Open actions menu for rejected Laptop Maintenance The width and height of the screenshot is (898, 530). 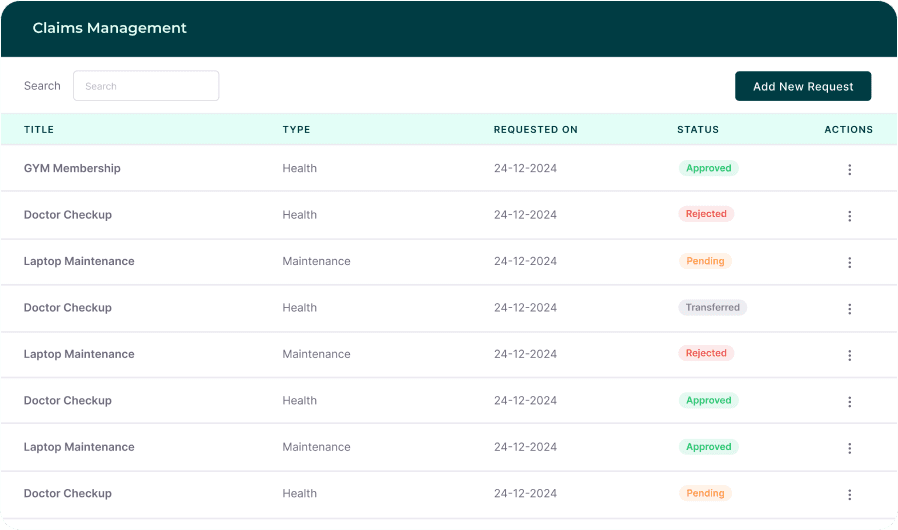(x=849, y=355)
